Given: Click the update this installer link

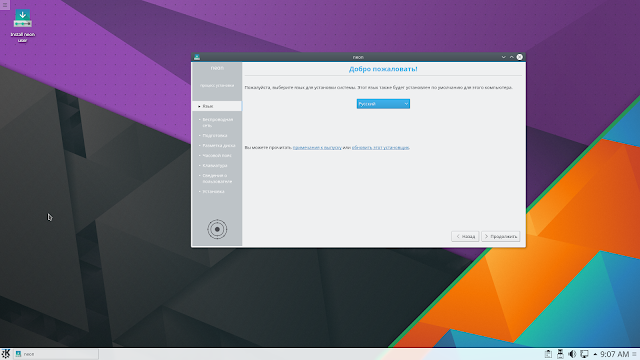Looking at the screenshot, I should (380, 147).
